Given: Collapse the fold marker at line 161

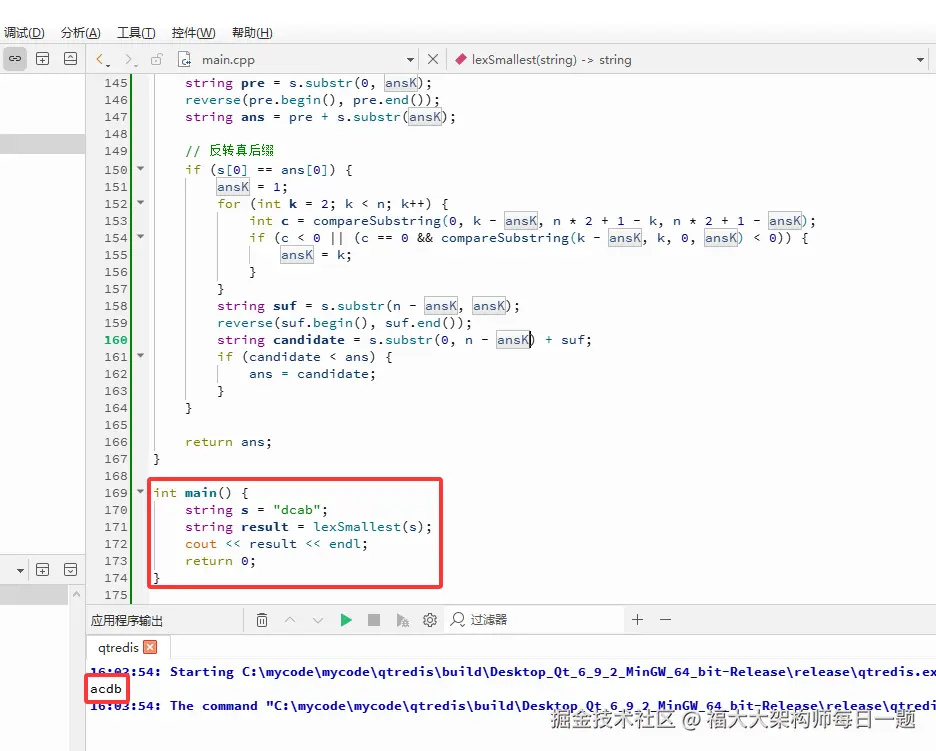Looking at the screenshot, I should (x=141, y=356).
